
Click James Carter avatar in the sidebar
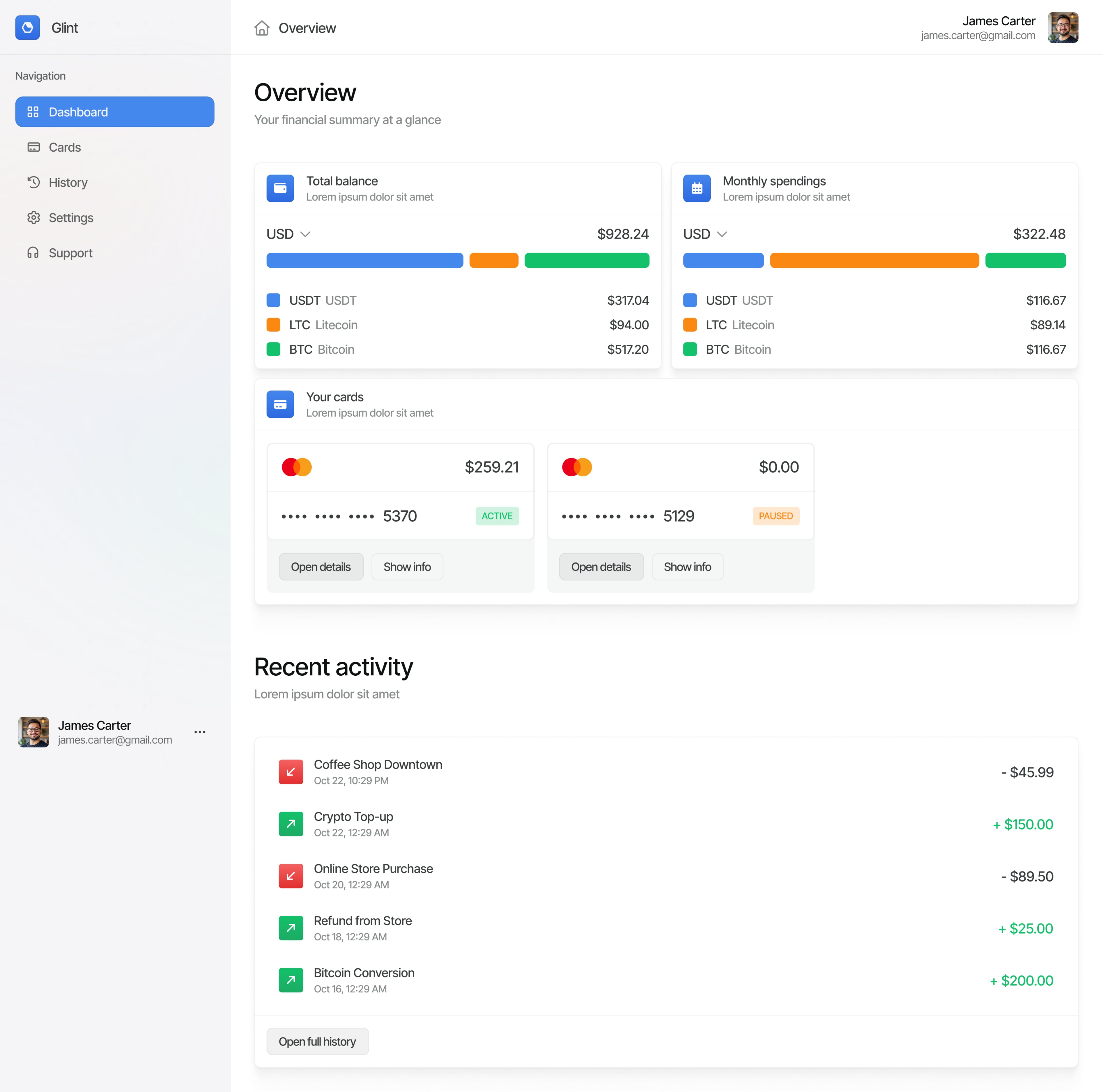34,732
